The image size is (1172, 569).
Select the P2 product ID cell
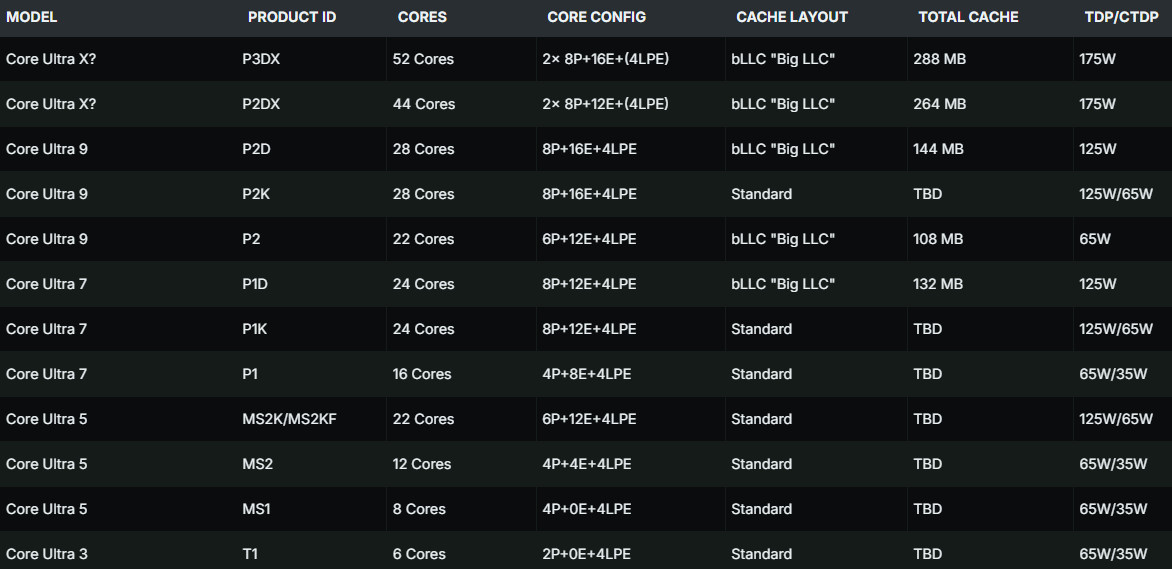point(251,239)
